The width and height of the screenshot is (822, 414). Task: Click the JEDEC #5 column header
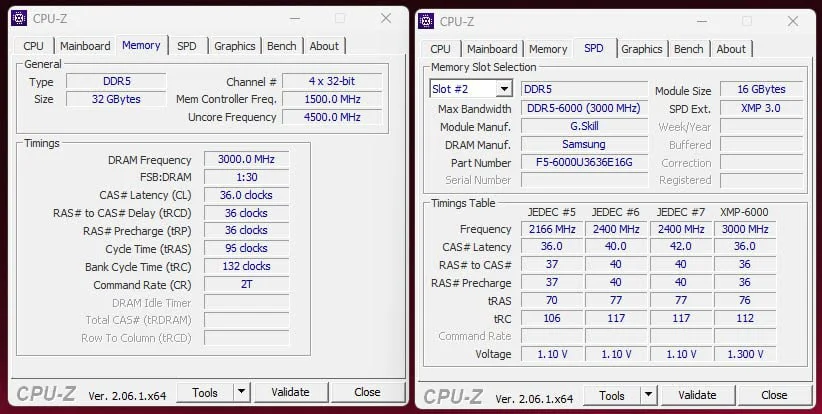[551, 212]
